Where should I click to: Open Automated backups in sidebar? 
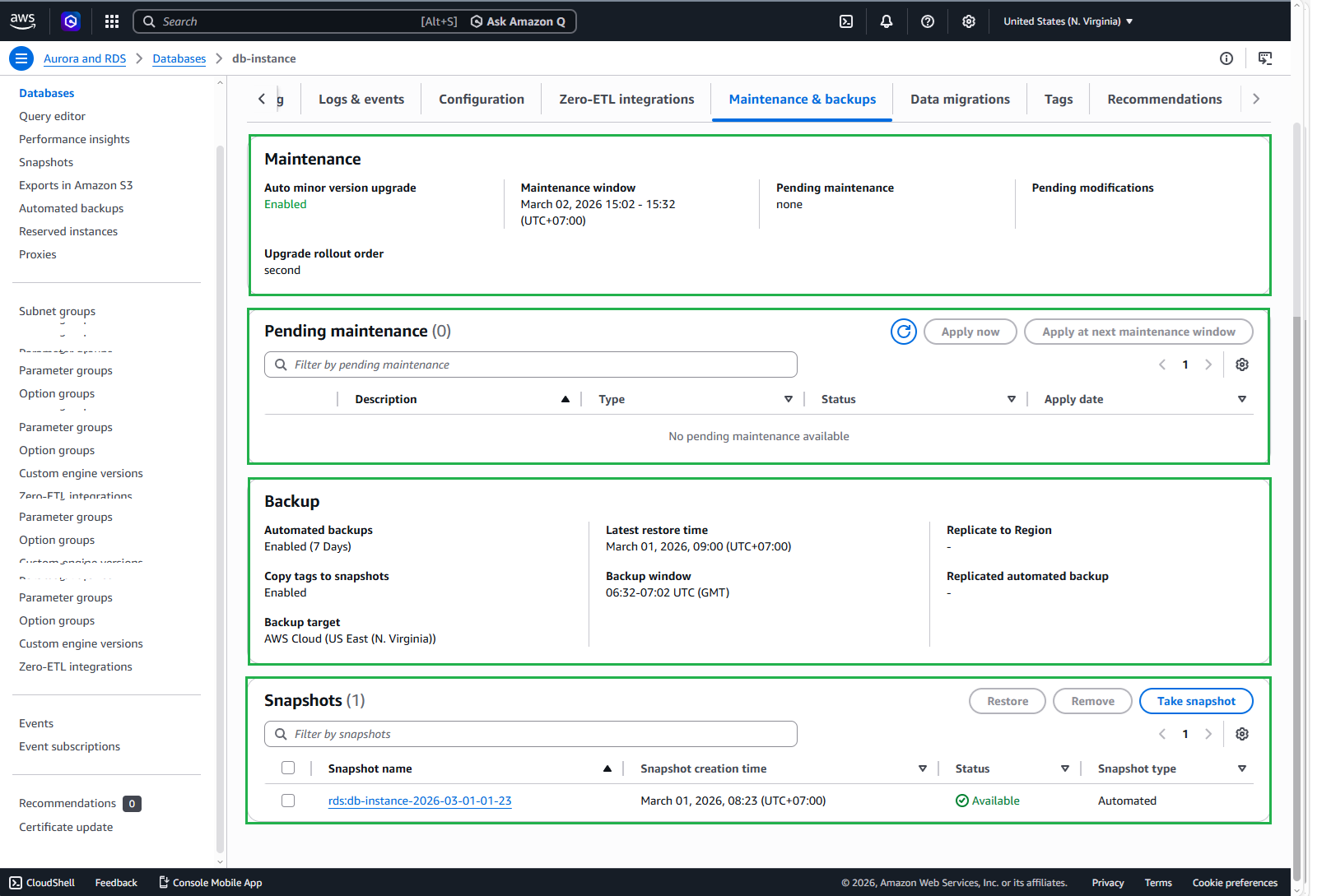click(x=71, y=208)
